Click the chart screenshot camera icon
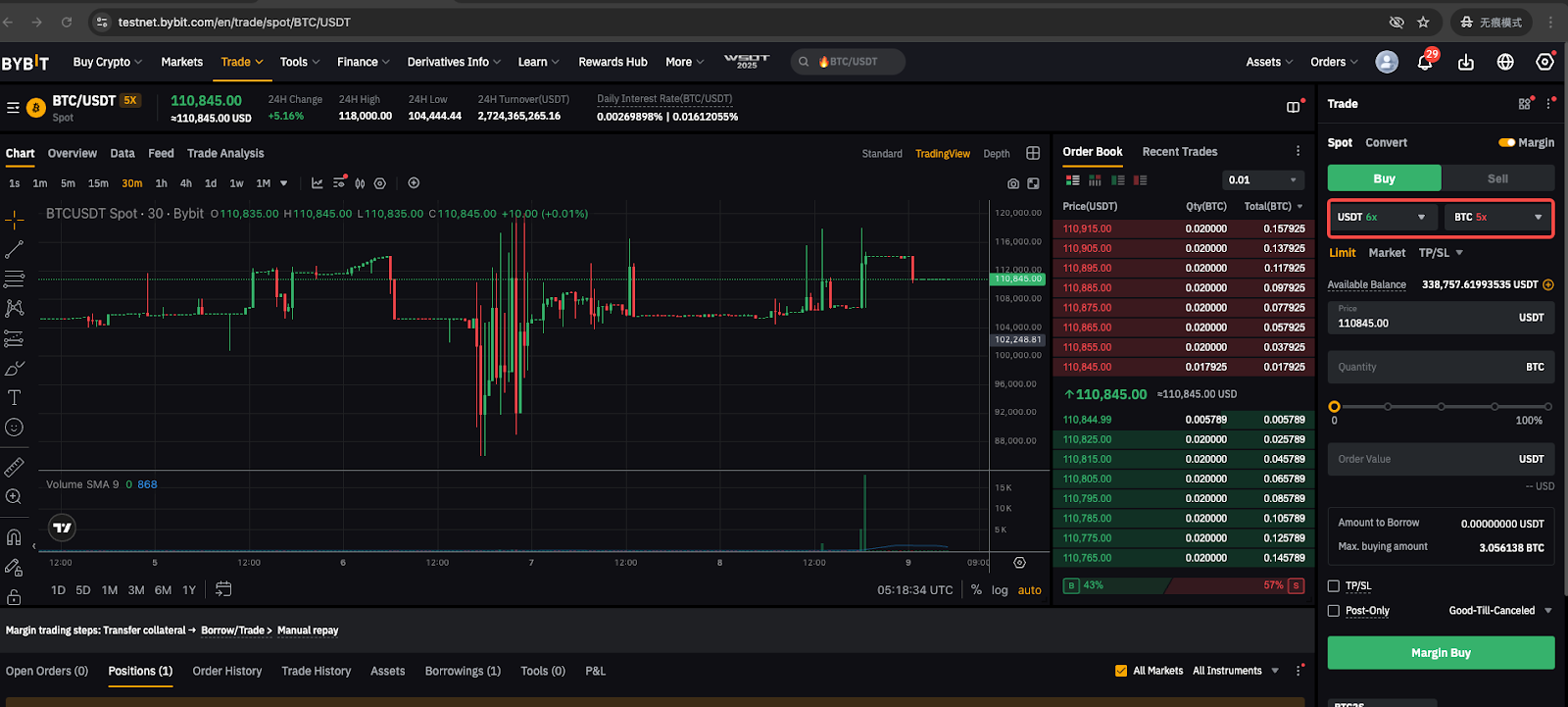This screenshot has height=707, width=1568. click(1013, 183)
